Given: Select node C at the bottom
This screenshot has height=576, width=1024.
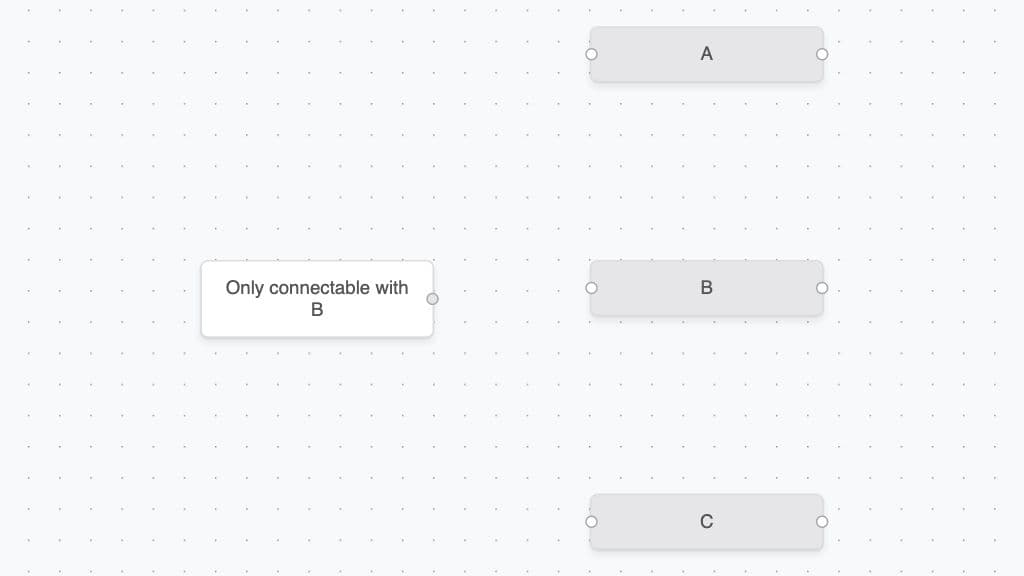Looking at the screenshot, I should click(x=707, y=522).
